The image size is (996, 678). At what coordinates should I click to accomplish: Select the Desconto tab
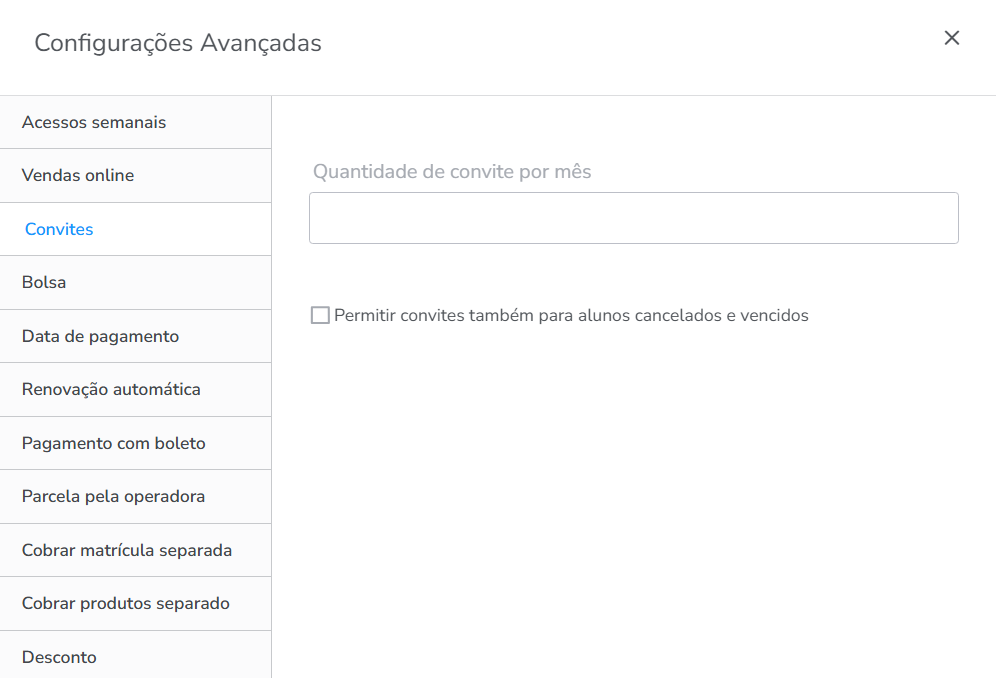tap(59, 657)
